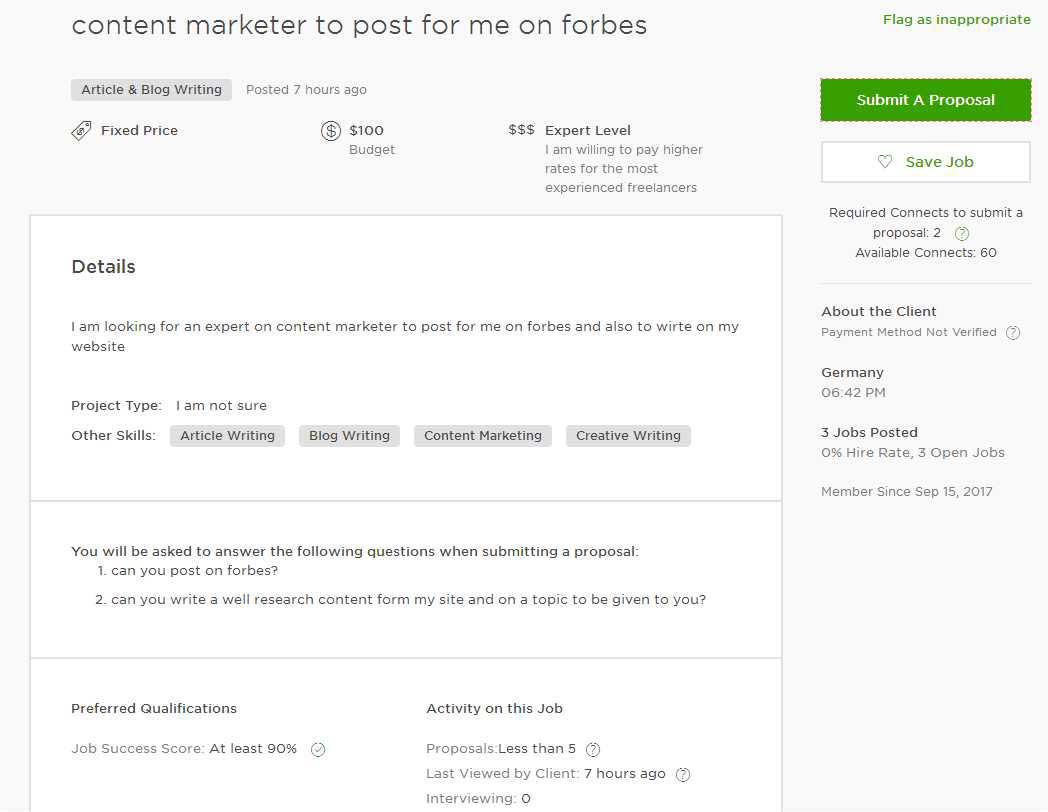Image resolution: width=1048 pixels, height=812 pixels.
Task: Click 'Available Connects: 60' text
Action: (926, 253)
